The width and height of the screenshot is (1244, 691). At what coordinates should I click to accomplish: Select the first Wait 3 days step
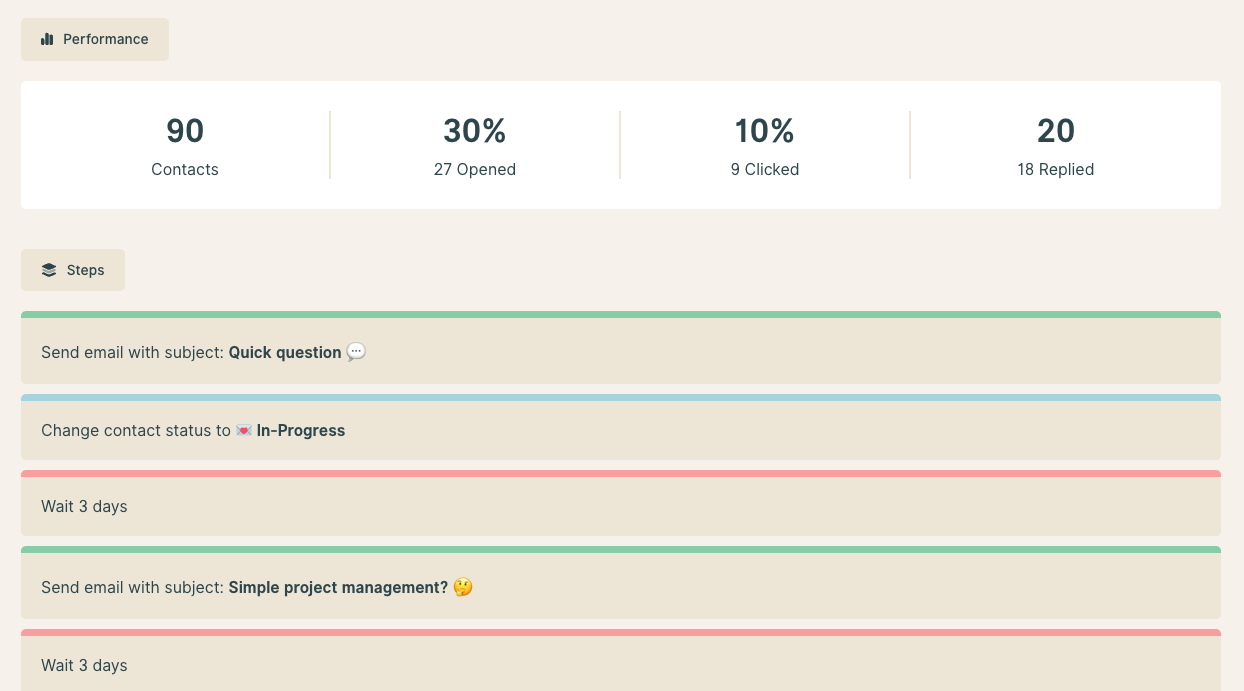(x=84, y=506)
